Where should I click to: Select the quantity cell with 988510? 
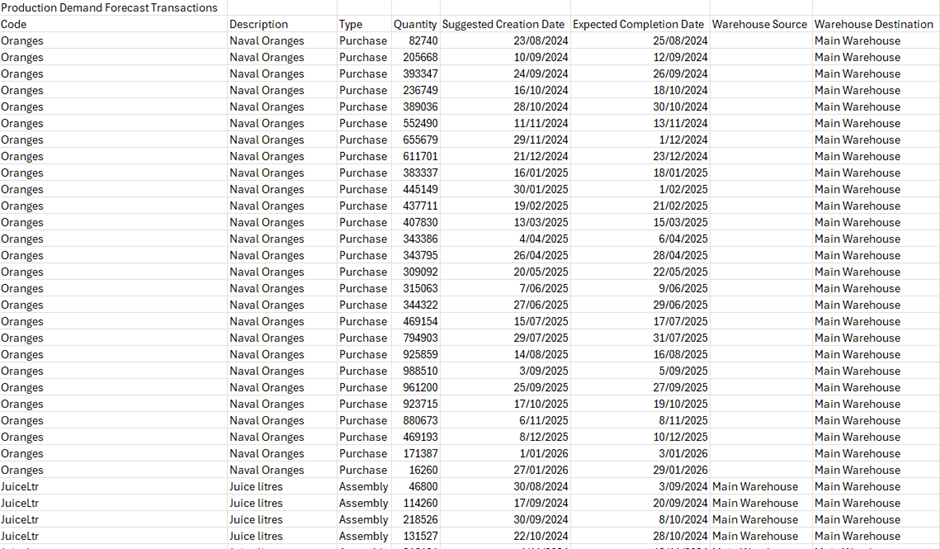(420, 371)
